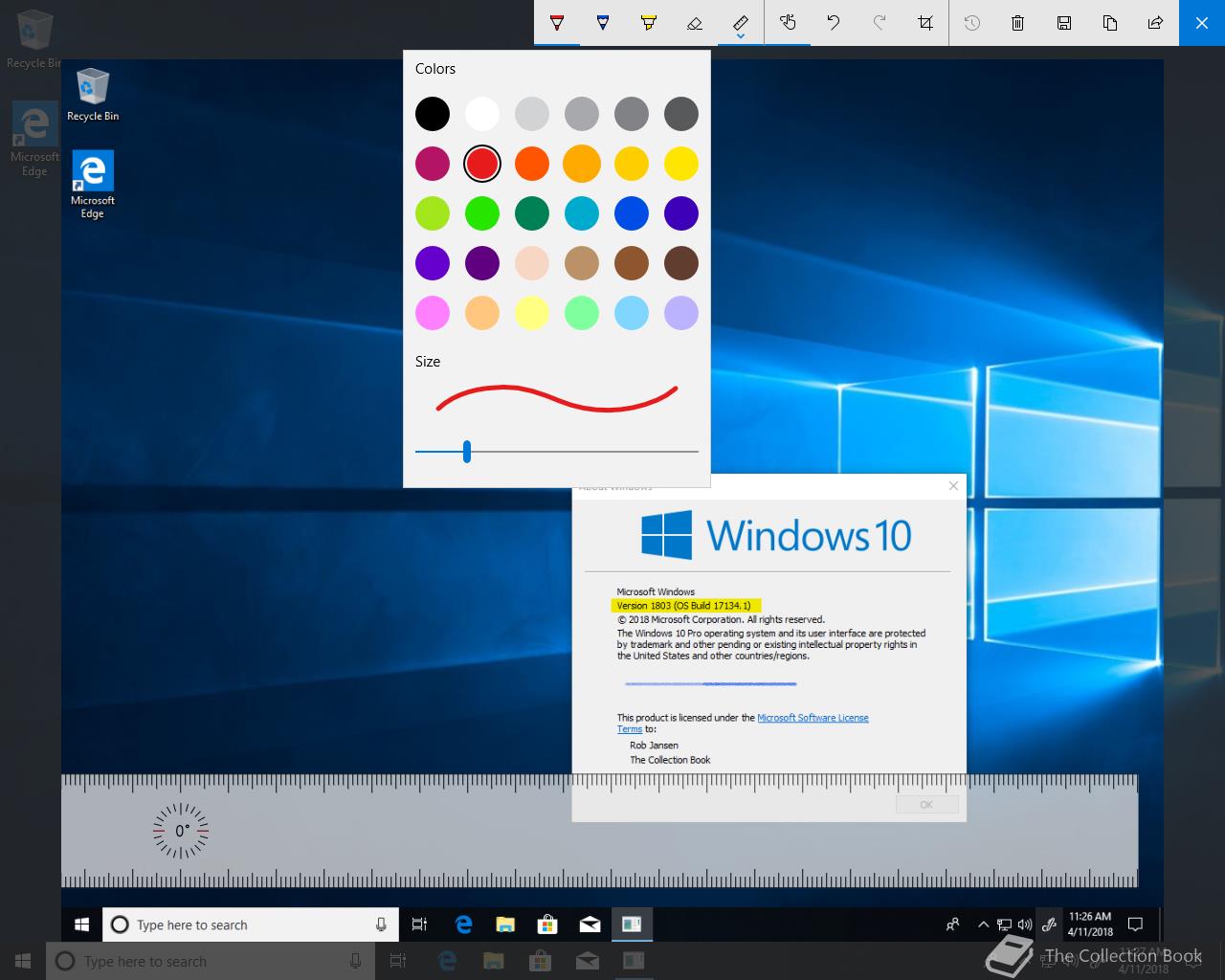Click the red stroke size preview
Image resolution: width=1225 pixels, height=980 pixels.
coord(557,398)
